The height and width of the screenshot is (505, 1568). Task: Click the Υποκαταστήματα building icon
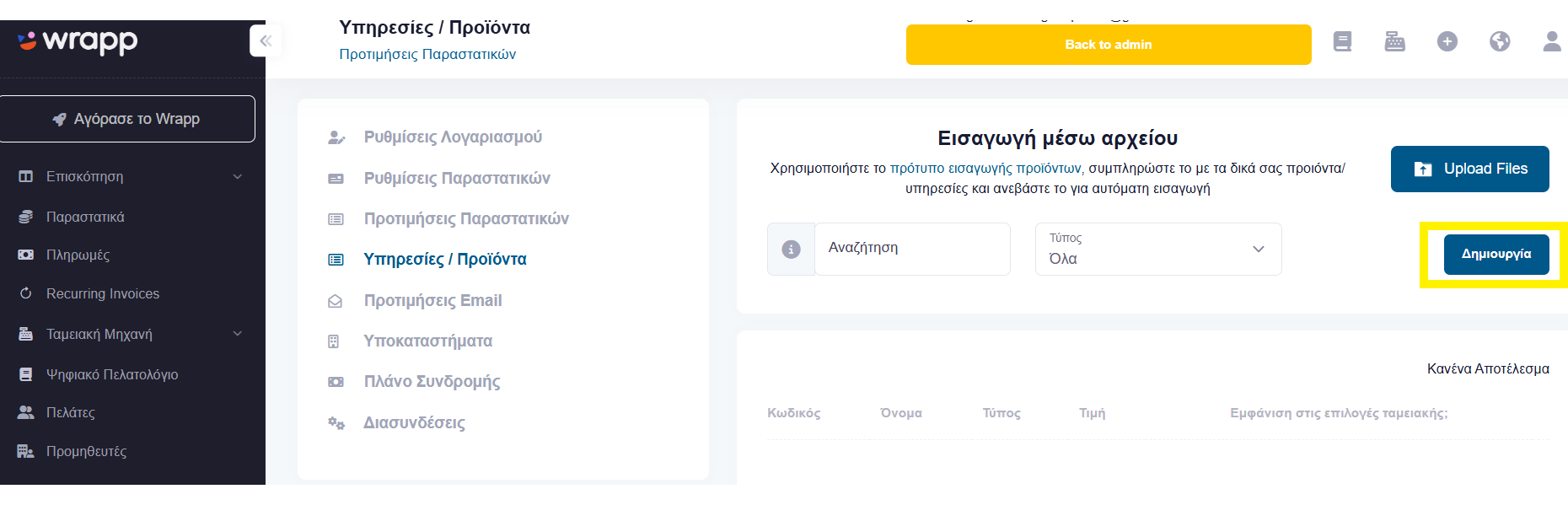click(x=334, y=341)
